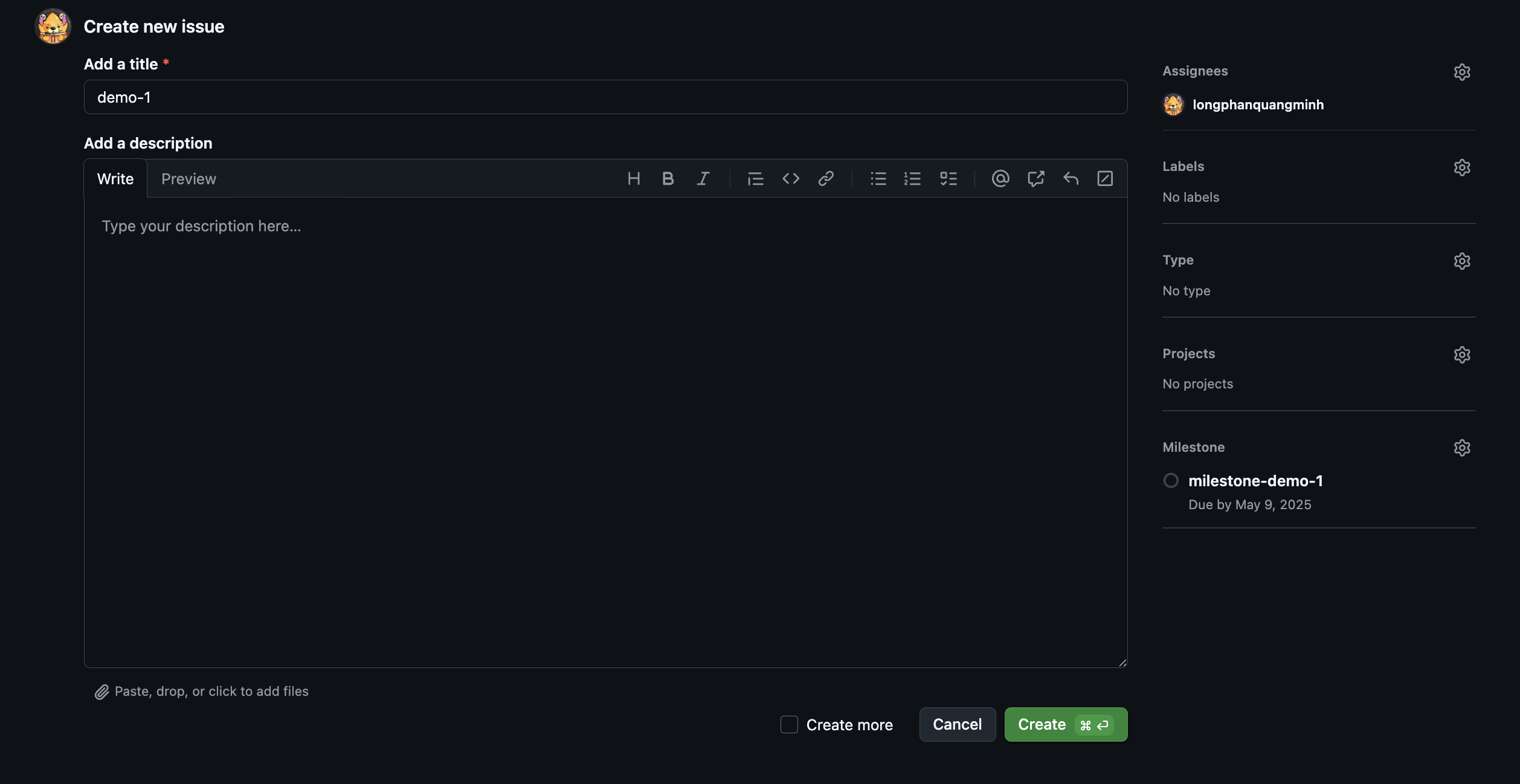Image resolution: width=1520 pixels, height=784 pixels.
Task: Open the Assignees gear settings
Action: pos(1462,72)
